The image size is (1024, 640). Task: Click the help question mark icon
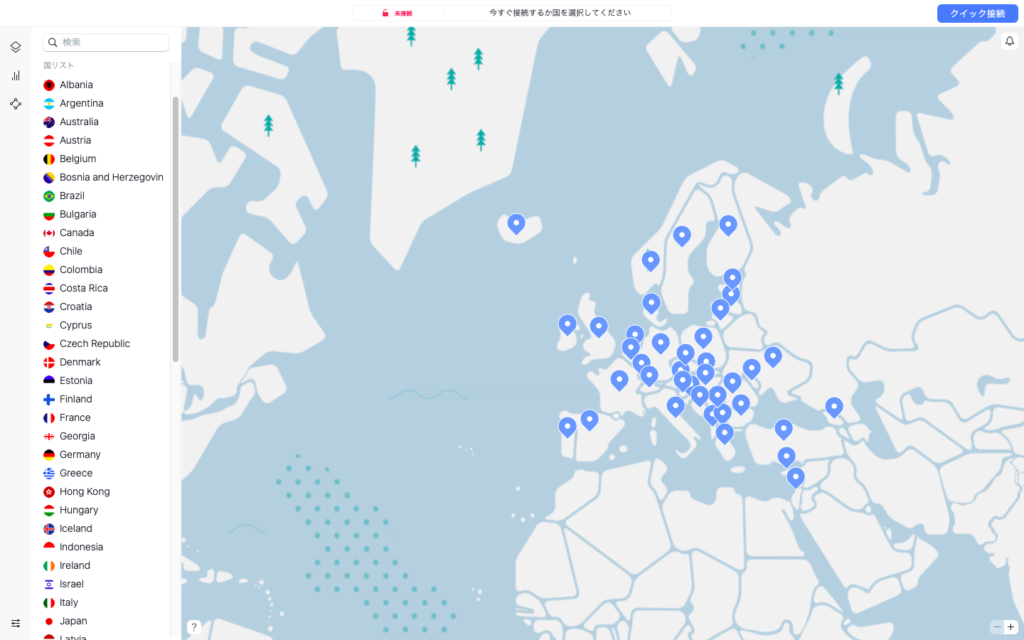pyautogui.click(x=194, y=627)
